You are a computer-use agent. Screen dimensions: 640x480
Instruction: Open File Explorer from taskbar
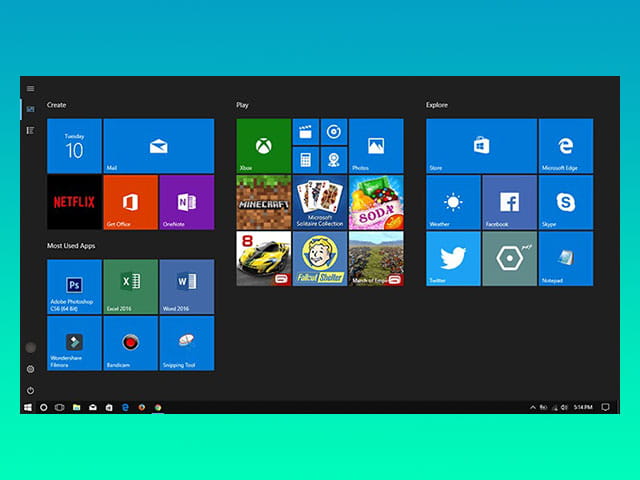(76, 407)
